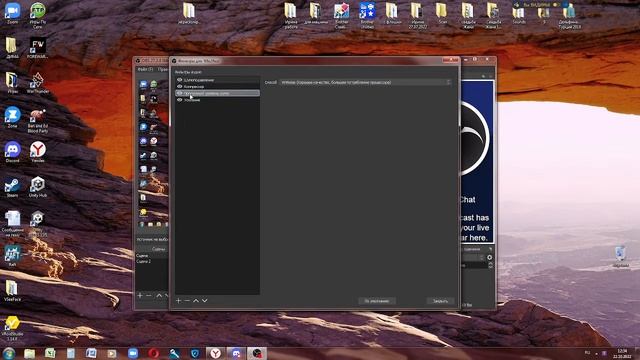Viewport: 640px width, 360px height.
Task: Move scene up in OBS scenes panel
Action: (159, 295)
